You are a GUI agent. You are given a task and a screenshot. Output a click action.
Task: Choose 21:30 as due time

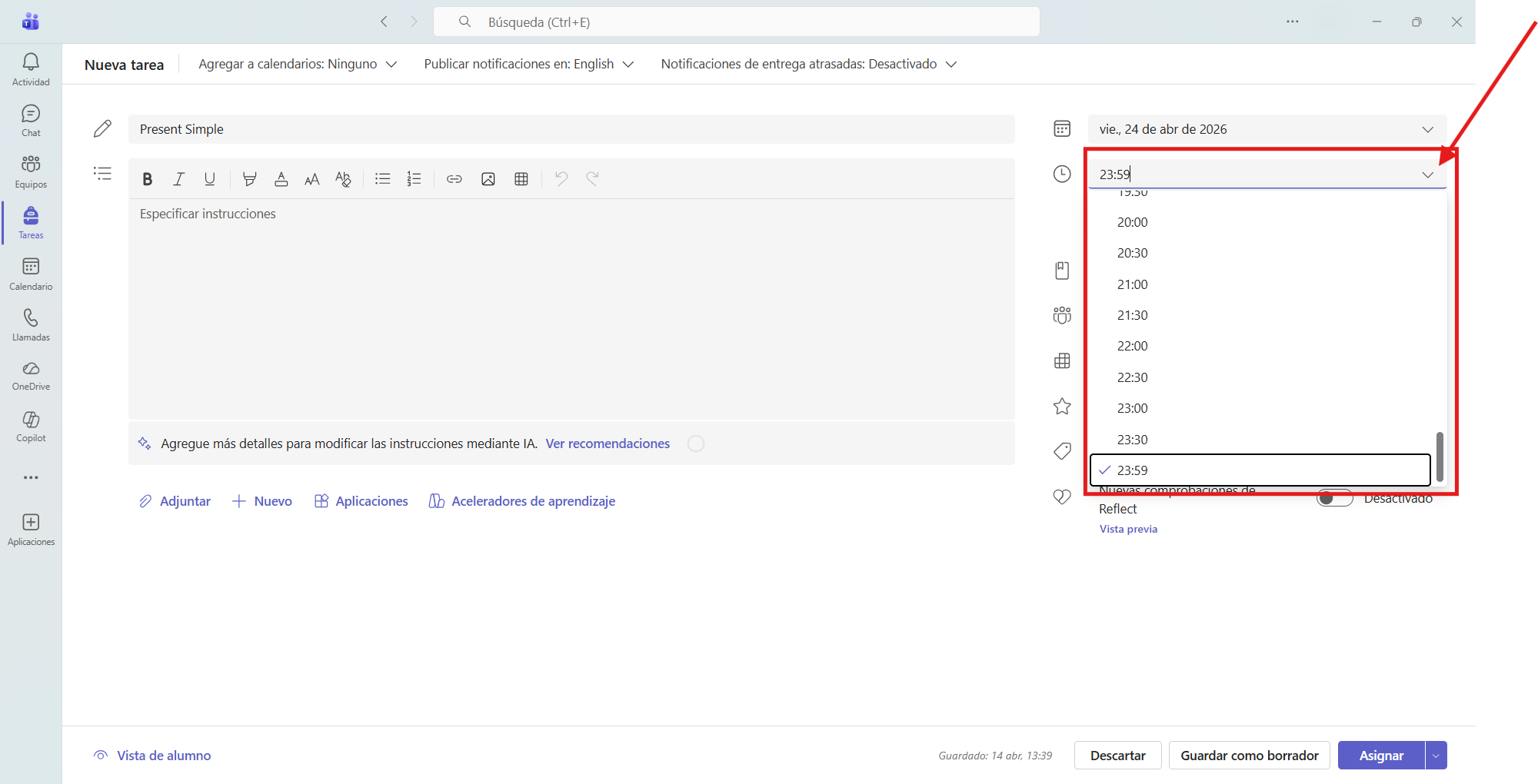pos(1260,315)
